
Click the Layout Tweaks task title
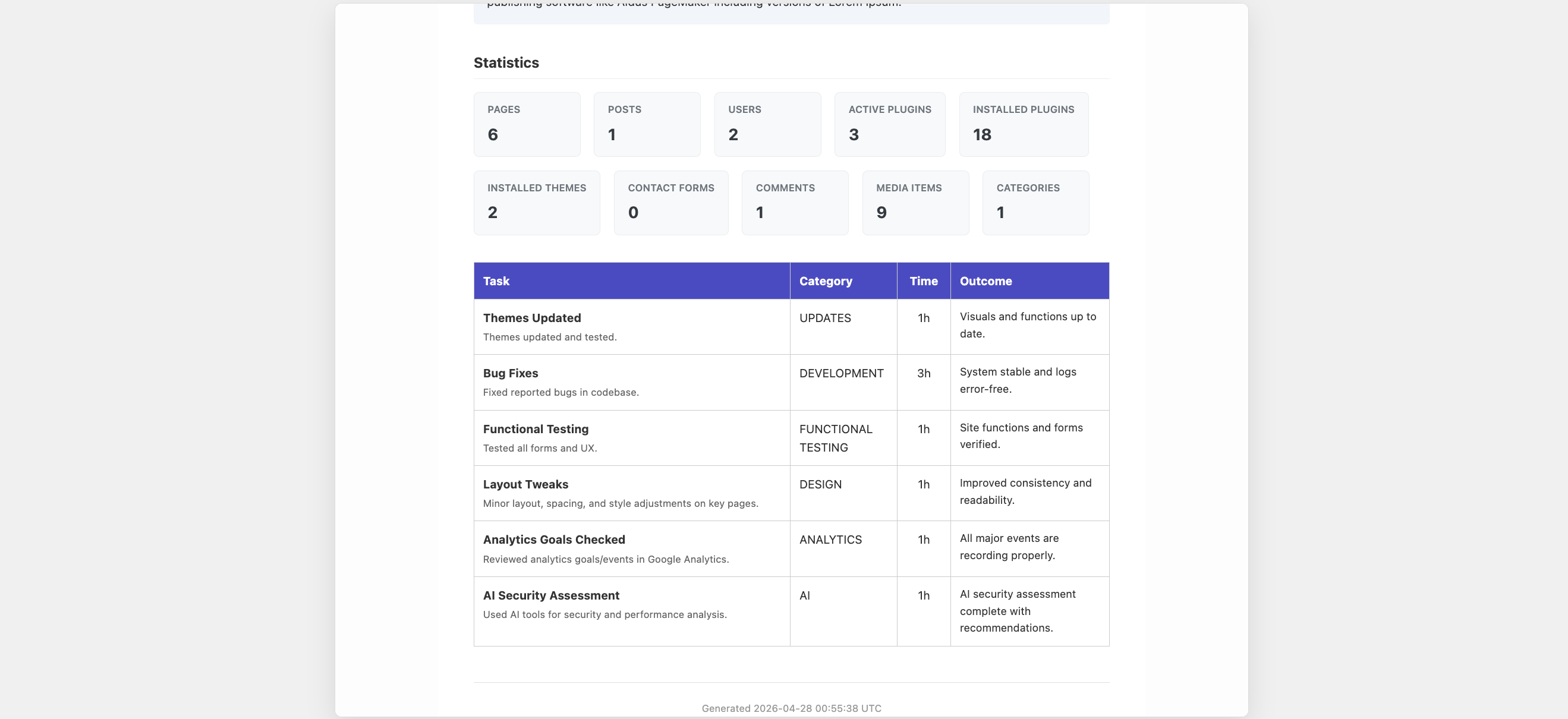pyautogui.click(x=525, y=484)
